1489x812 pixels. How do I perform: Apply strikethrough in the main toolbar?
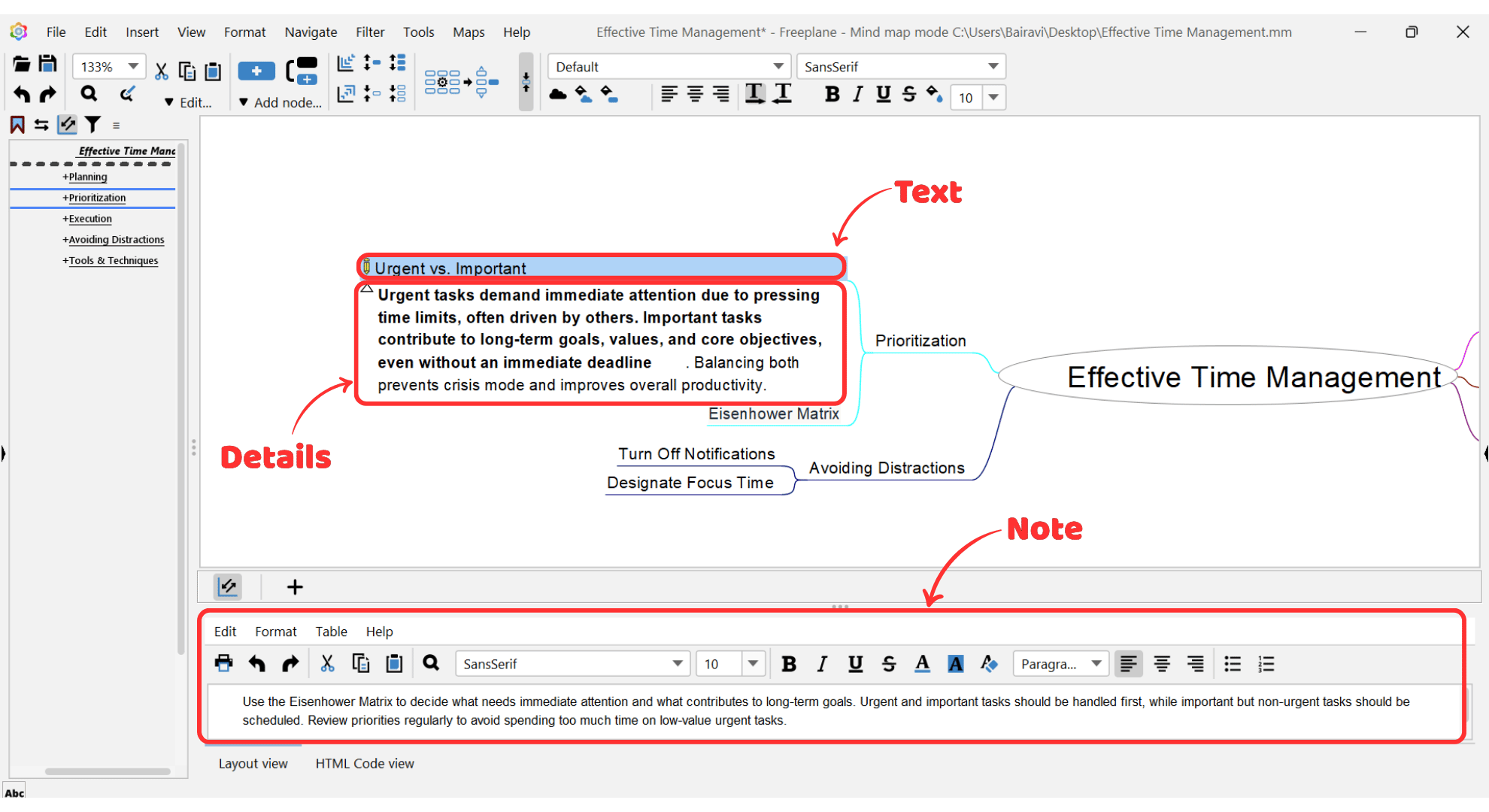pos(909,95)
